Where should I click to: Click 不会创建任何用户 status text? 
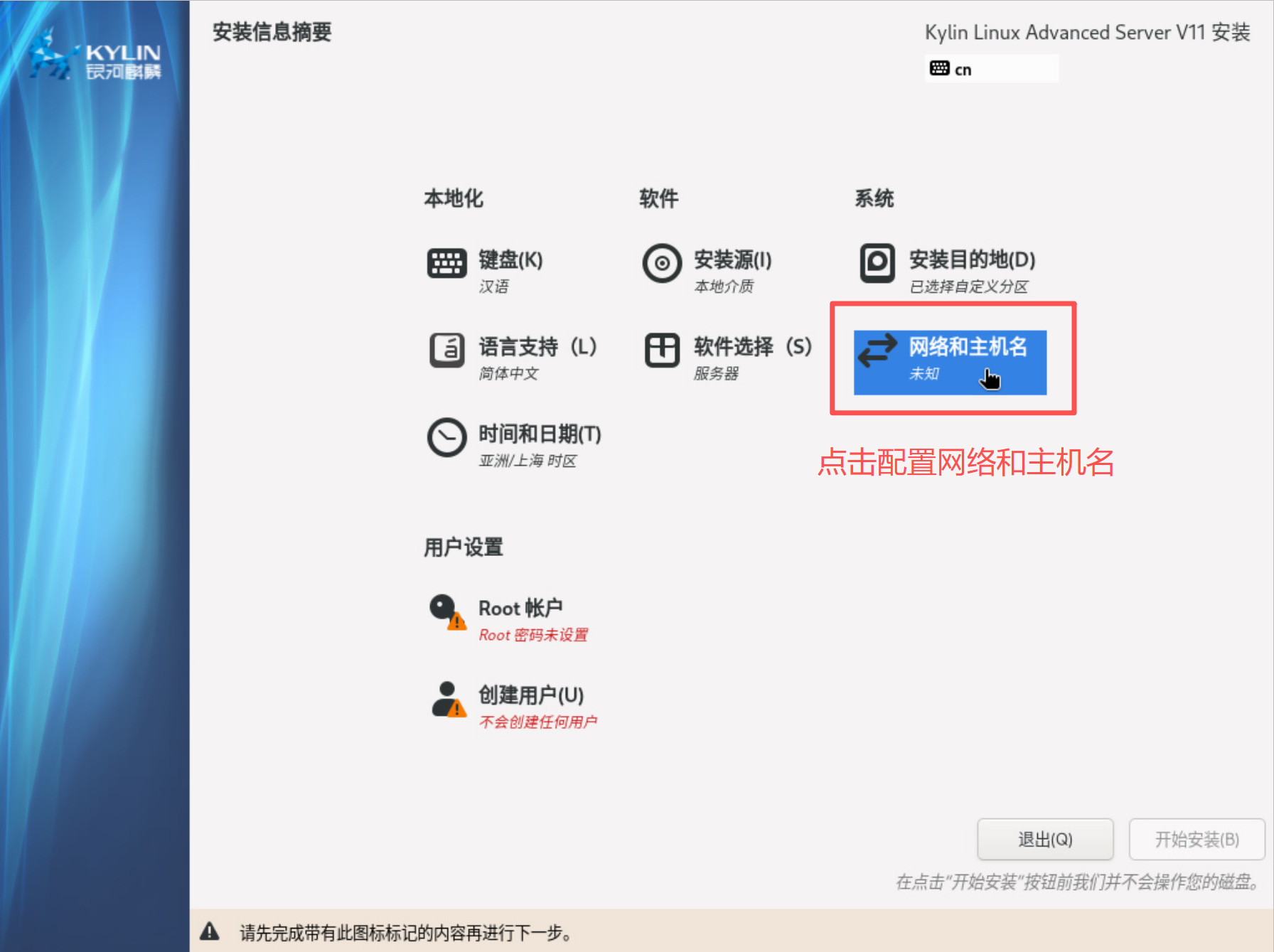[538, 722]
